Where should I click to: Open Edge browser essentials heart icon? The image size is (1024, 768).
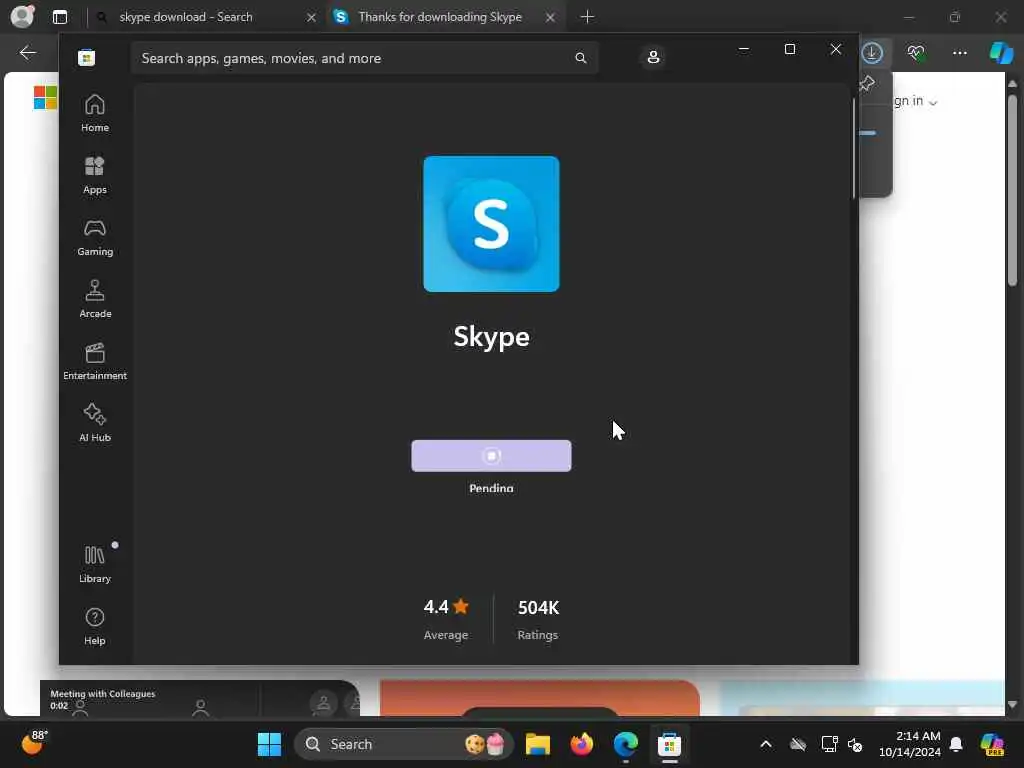(916, 53)
